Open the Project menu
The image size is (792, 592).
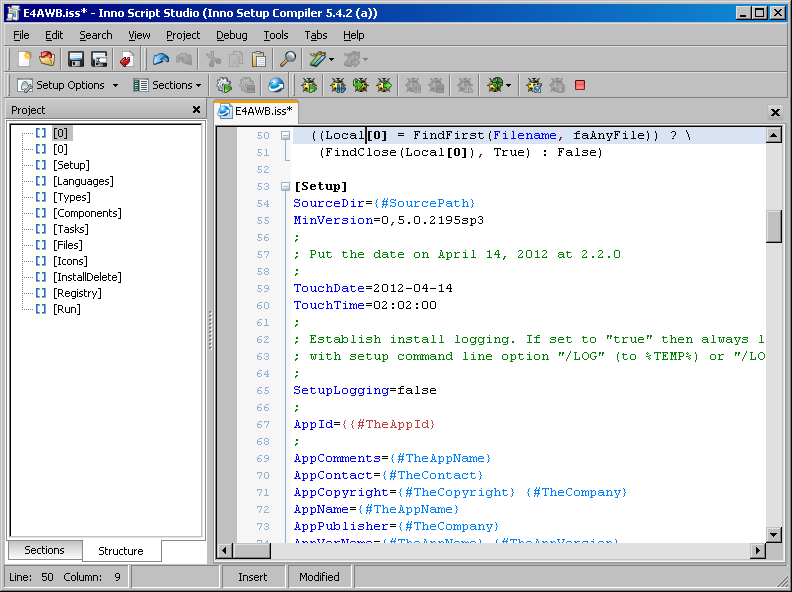tap(183, 35)
